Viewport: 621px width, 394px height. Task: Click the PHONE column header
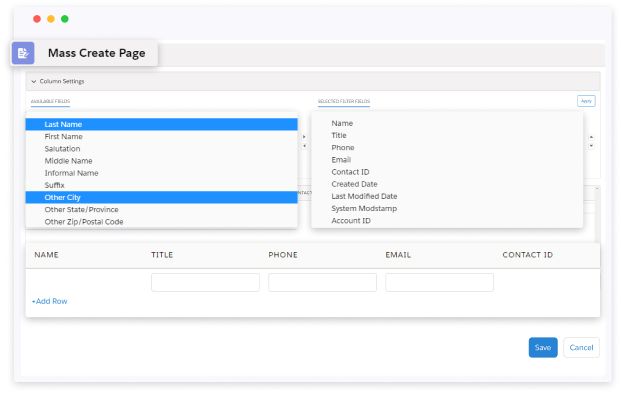click(x=283, y=255)
